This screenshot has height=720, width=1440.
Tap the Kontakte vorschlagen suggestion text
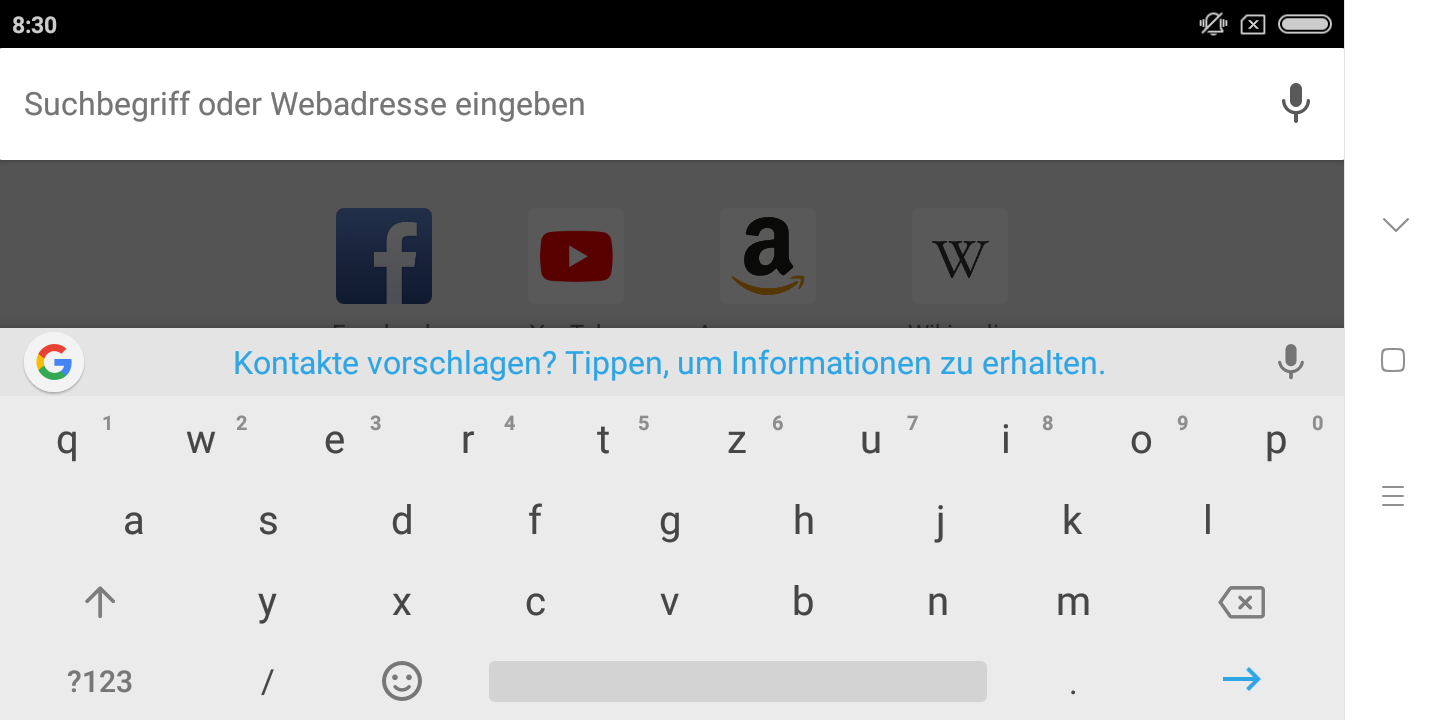[669, 362]
